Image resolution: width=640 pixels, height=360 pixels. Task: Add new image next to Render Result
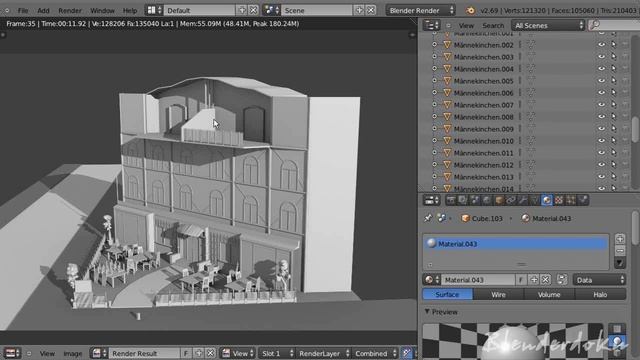(x=199, y=353)
